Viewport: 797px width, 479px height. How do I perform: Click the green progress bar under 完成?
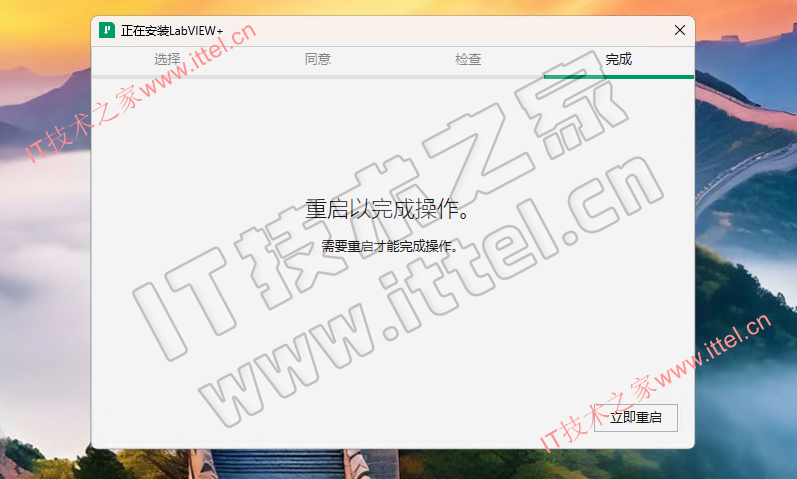click(619, 77)
